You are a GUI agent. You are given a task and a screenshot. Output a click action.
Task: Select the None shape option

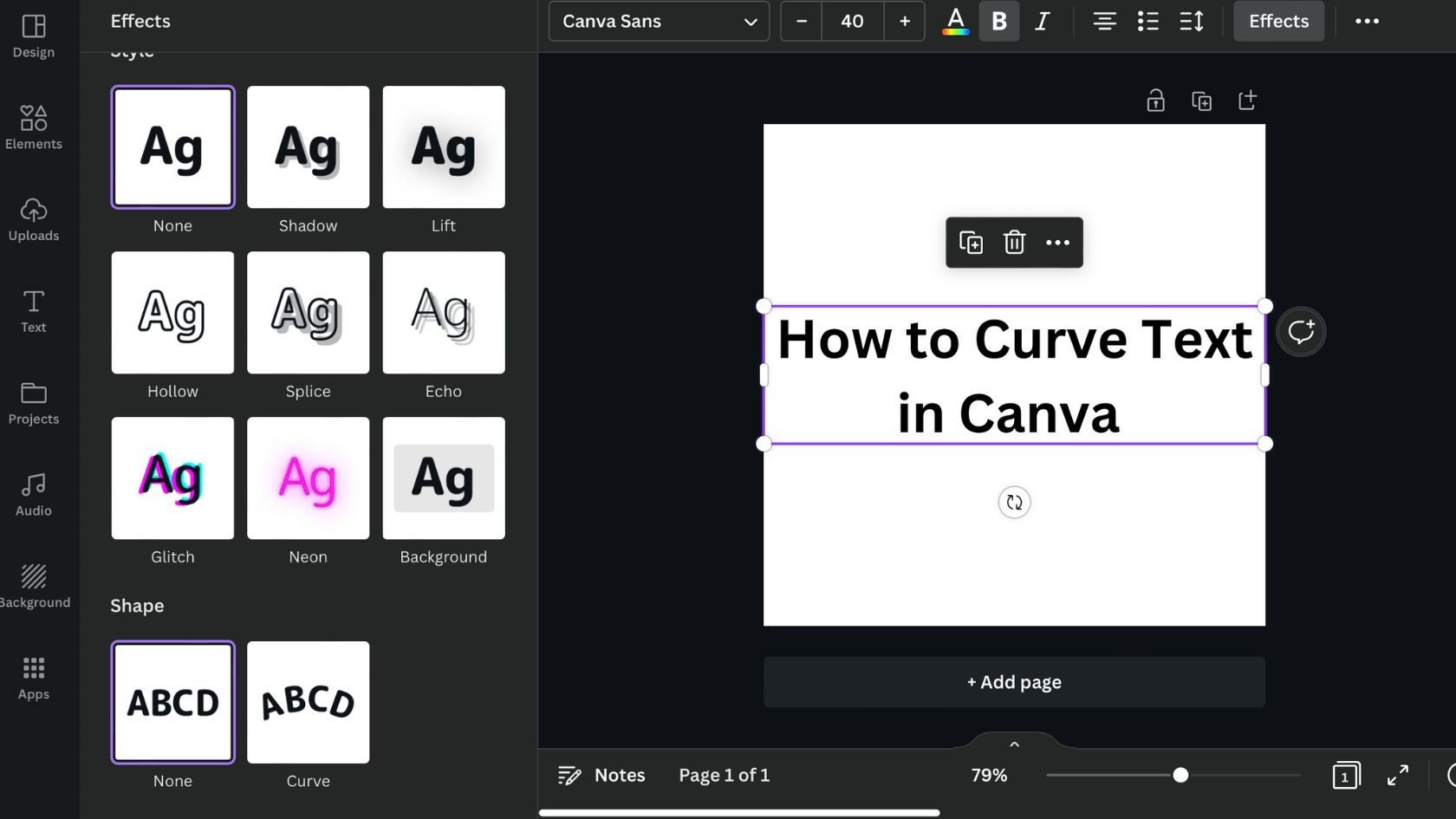tap(172, 702)
